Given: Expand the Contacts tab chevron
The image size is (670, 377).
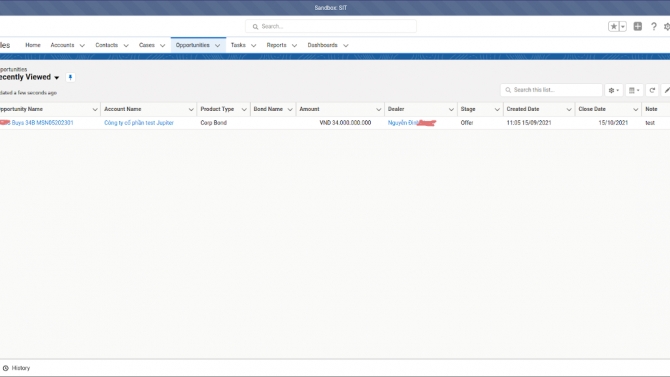Looking at the screenshot, I should (126, 45).
